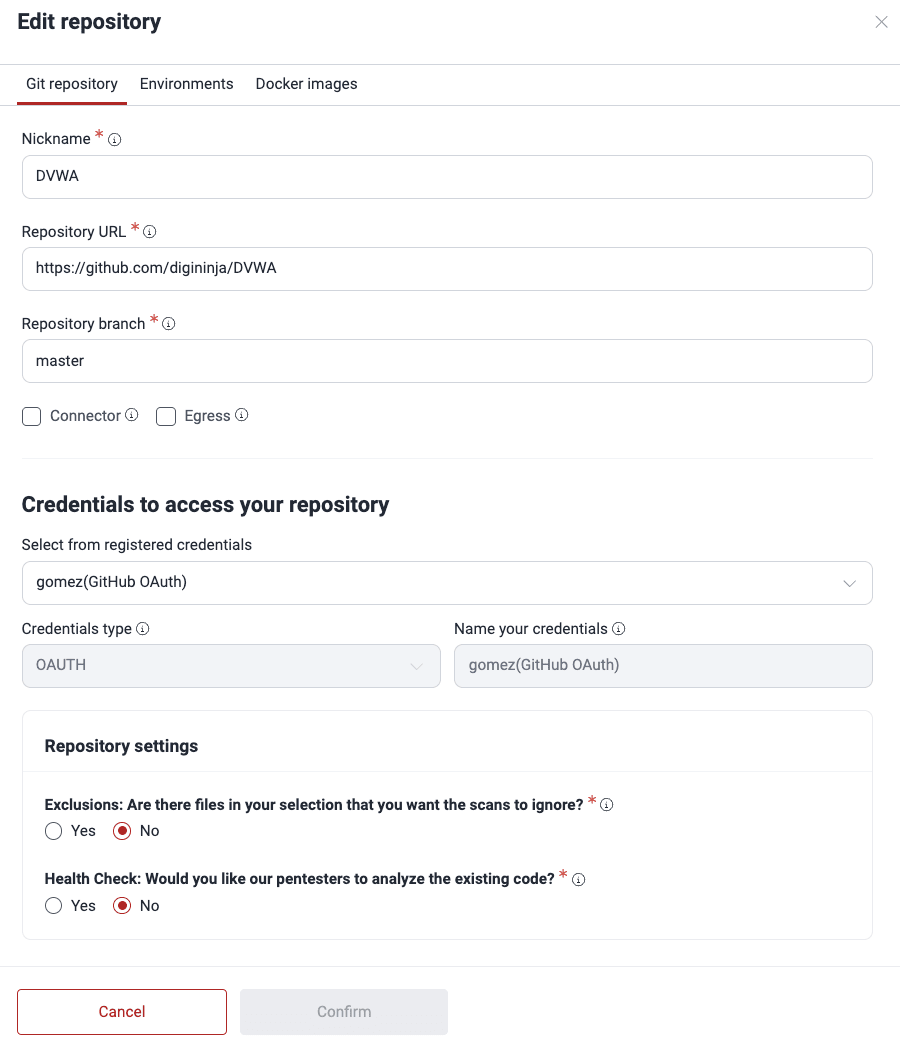Select Yes for Health Check question
Image resolution: width=900 pixels, height=1053 pixels.
click(53, 905)
